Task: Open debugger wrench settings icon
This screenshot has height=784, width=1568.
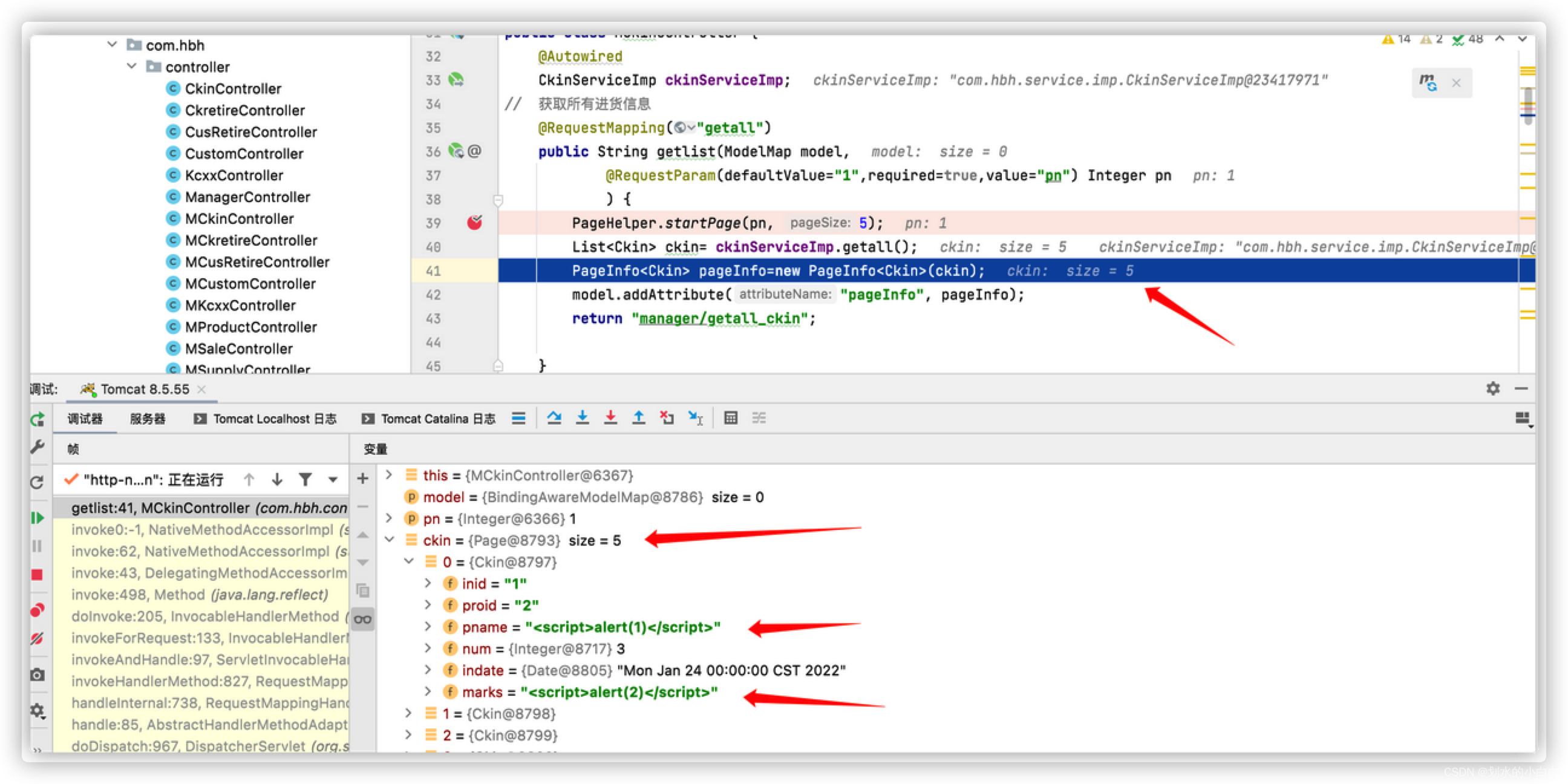Action: 38,448
